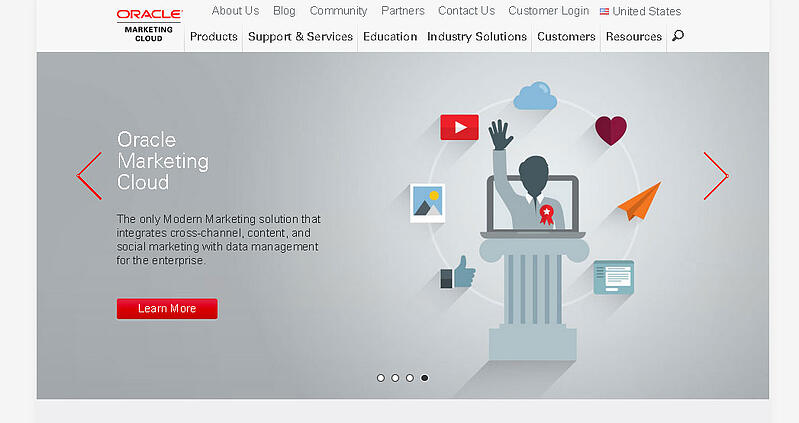The width and height of the screenshot is (799, 423).
Task: Click the red award ribbon badge
Action: pyautogui.click(x=546, y=214)
